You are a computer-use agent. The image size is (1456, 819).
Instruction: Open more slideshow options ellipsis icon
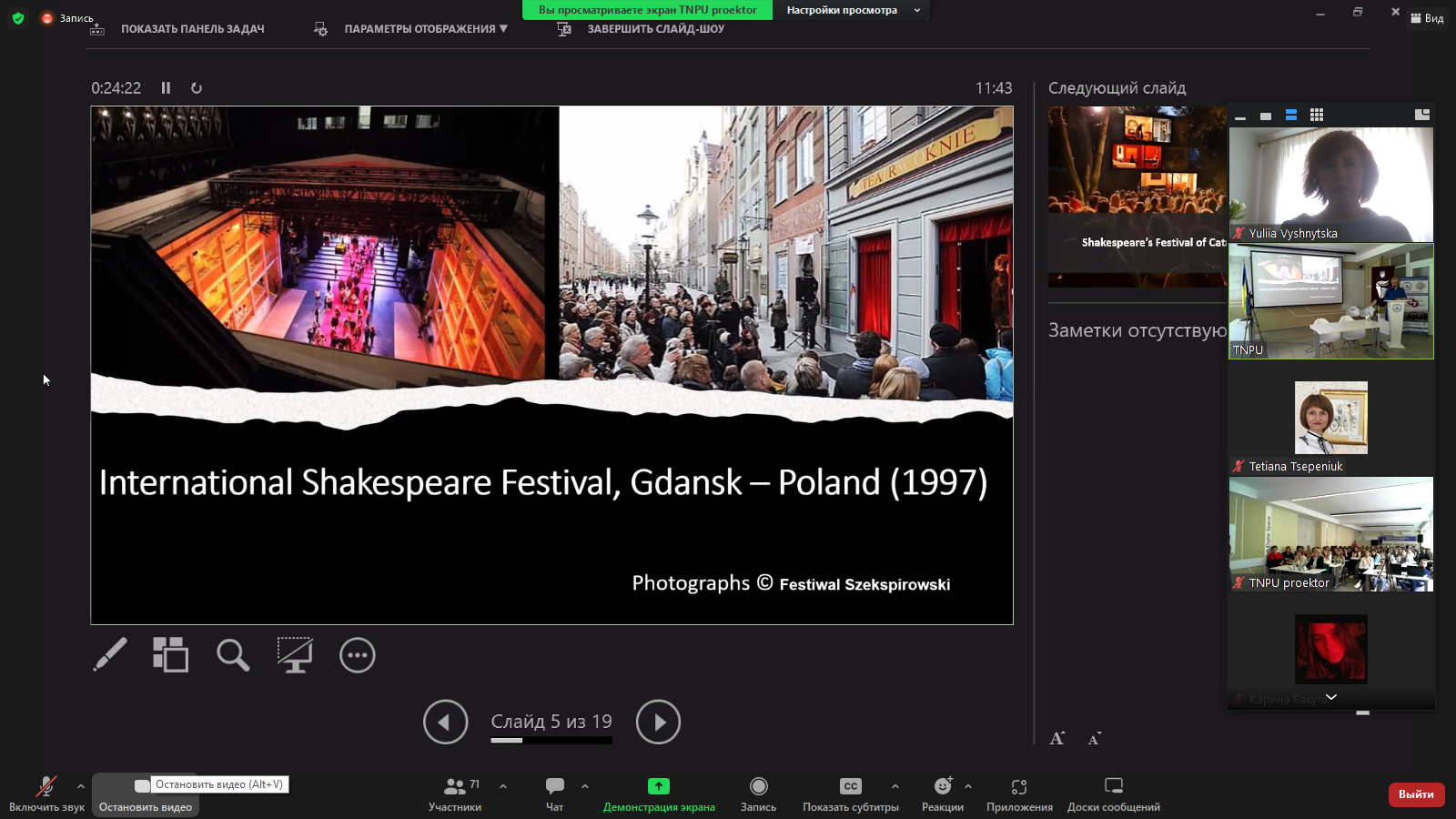(357, 655)
